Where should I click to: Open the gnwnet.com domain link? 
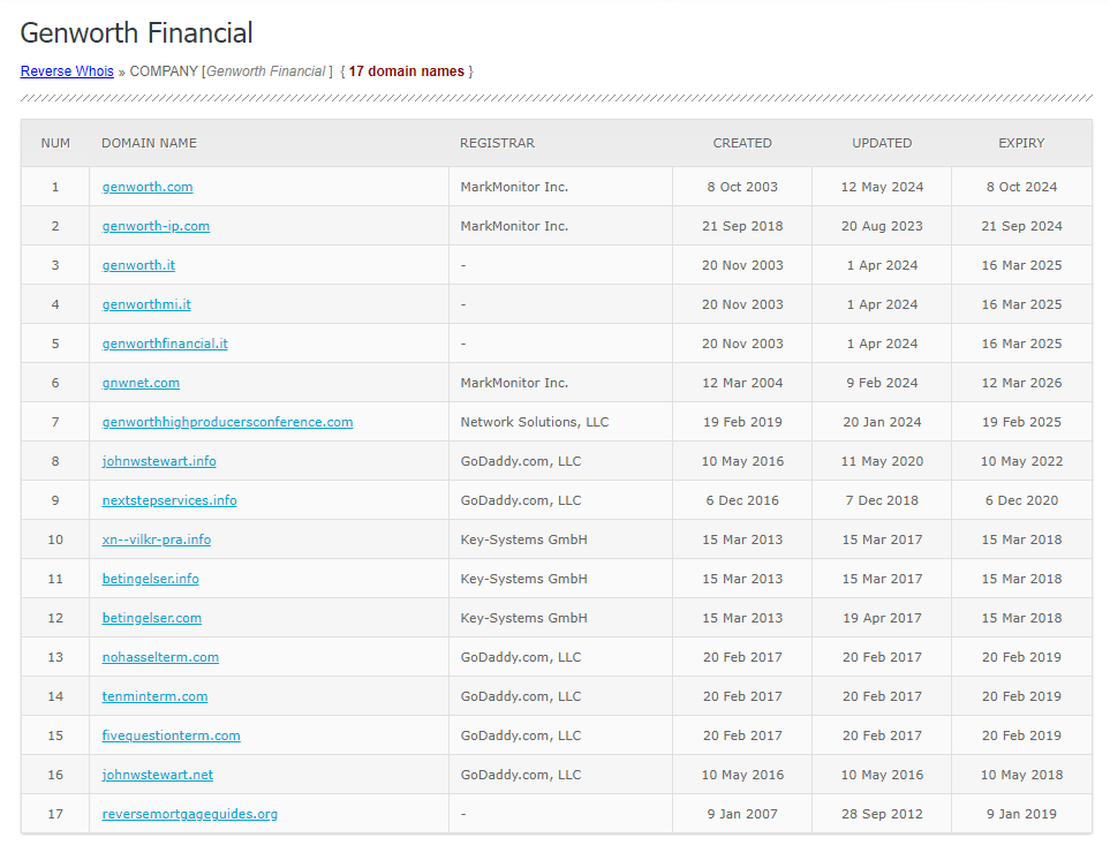pyautogui.click(x=141, y=382)
